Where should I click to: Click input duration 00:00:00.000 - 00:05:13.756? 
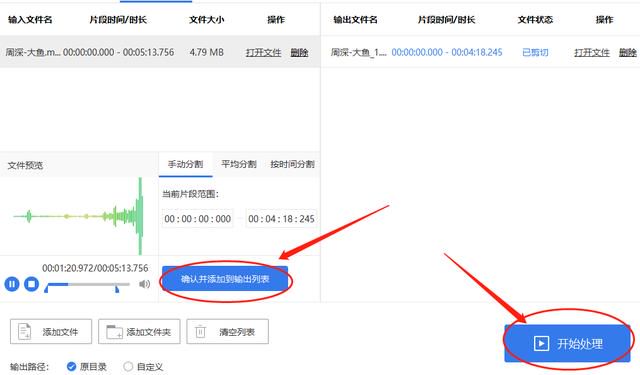pyautogui.click(x=118, y=52)
